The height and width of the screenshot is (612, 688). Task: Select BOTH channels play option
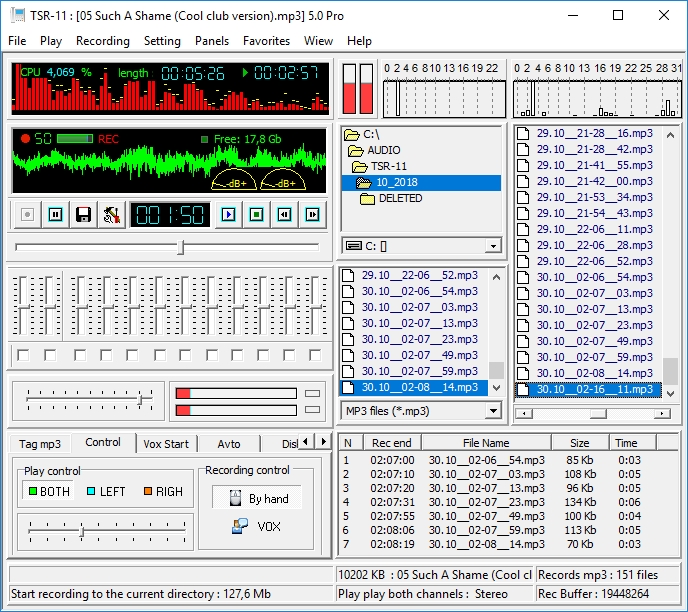[x=48, y=491]
